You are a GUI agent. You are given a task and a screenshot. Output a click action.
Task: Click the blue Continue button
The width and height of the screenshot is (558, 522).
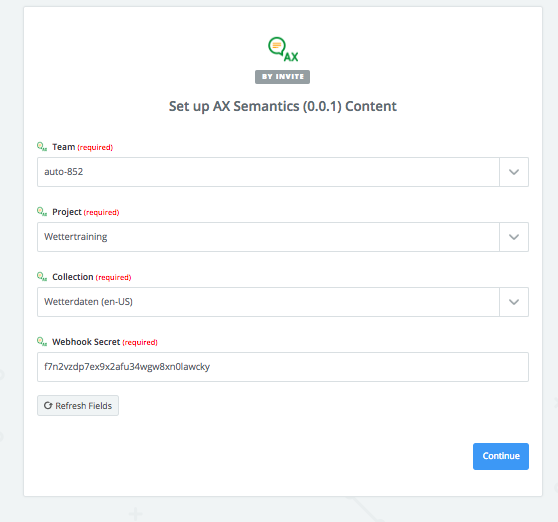501,456
